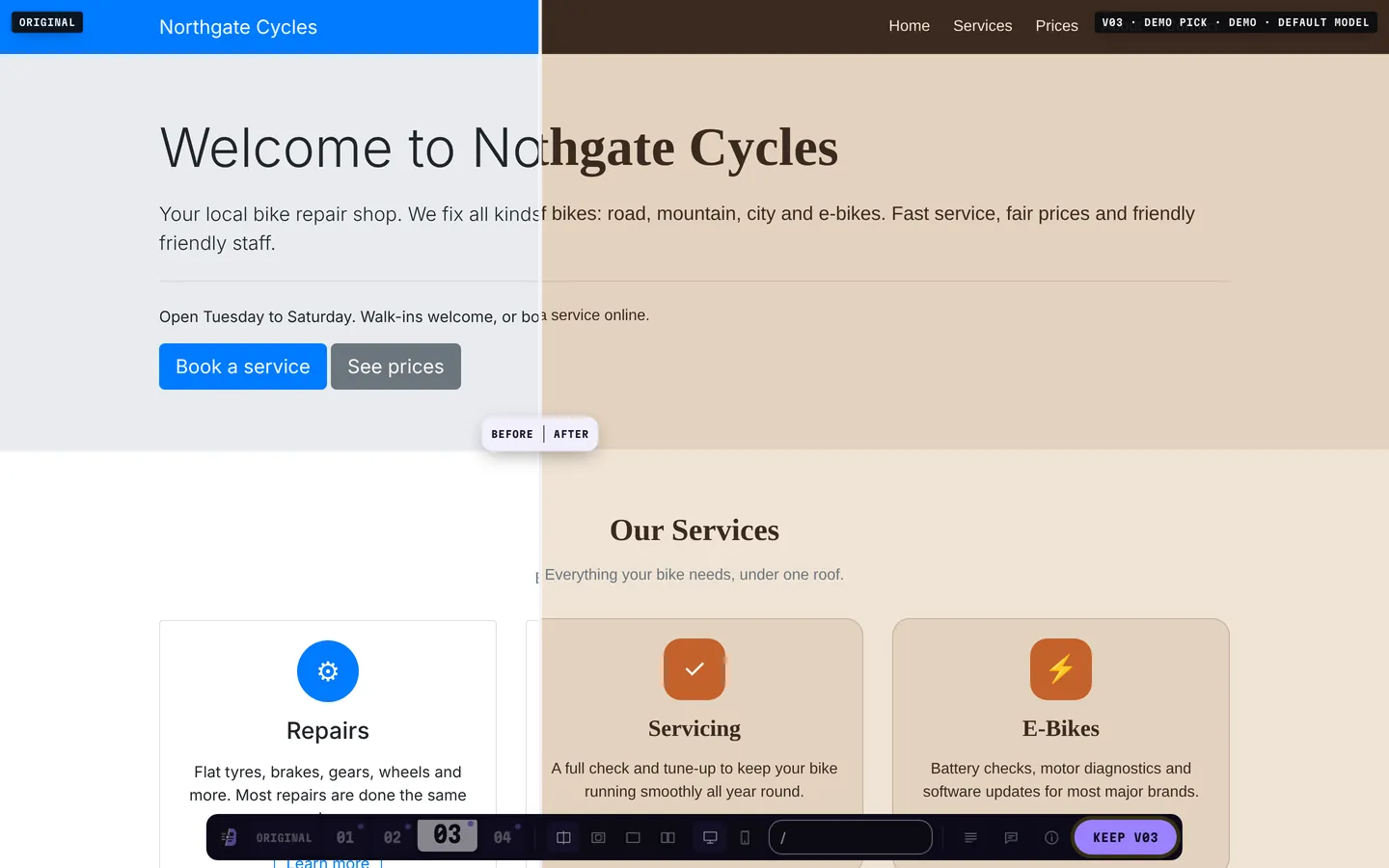
Task: Open the info icon
Action: pos(1051,837)
